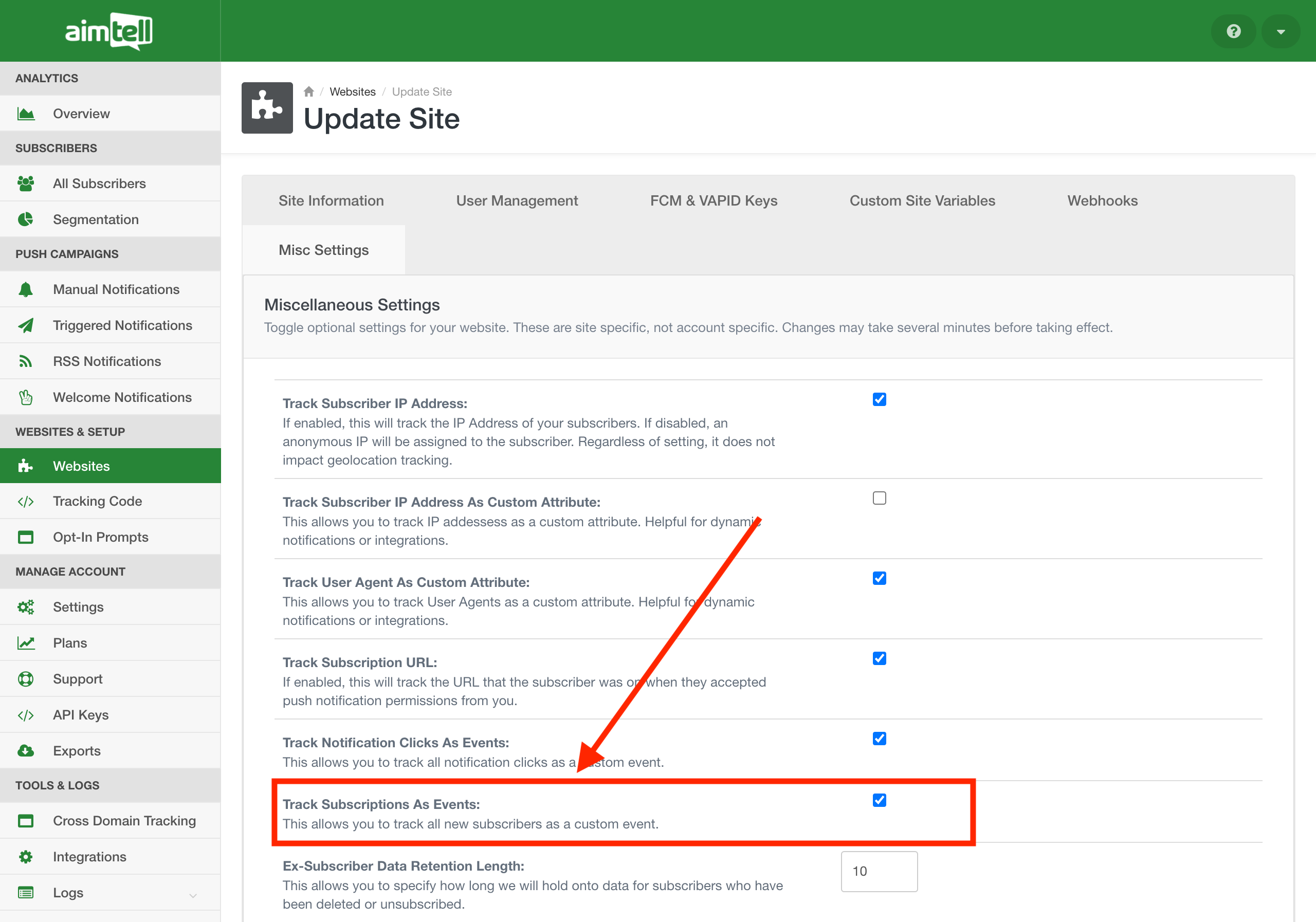Open Segmentation pie chart item
The height and width of the screenshot is (922, 1316).
(x=96, y=219)
